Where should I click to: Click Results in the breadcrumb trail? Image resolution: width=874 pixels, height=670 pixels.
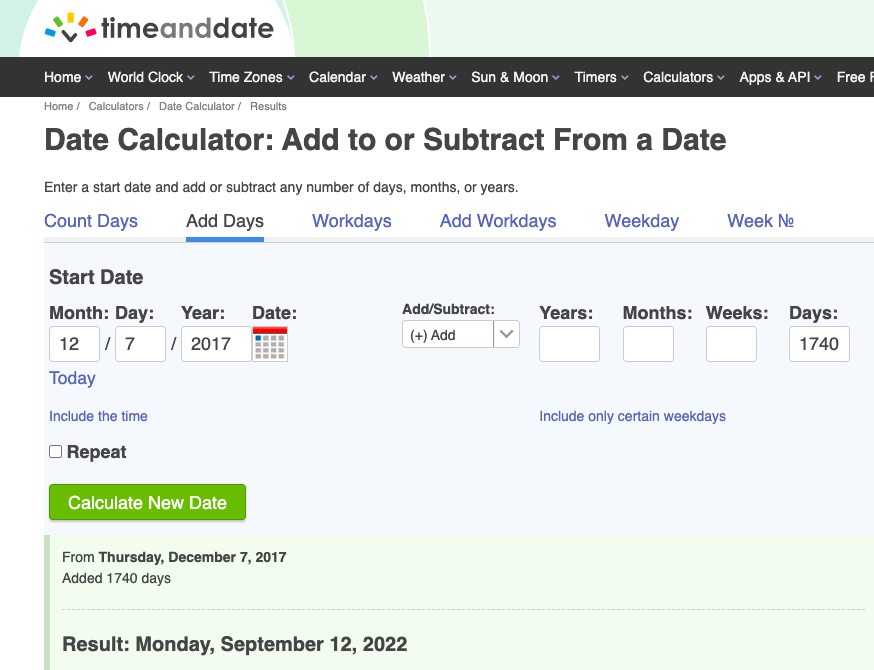point(268,106)
